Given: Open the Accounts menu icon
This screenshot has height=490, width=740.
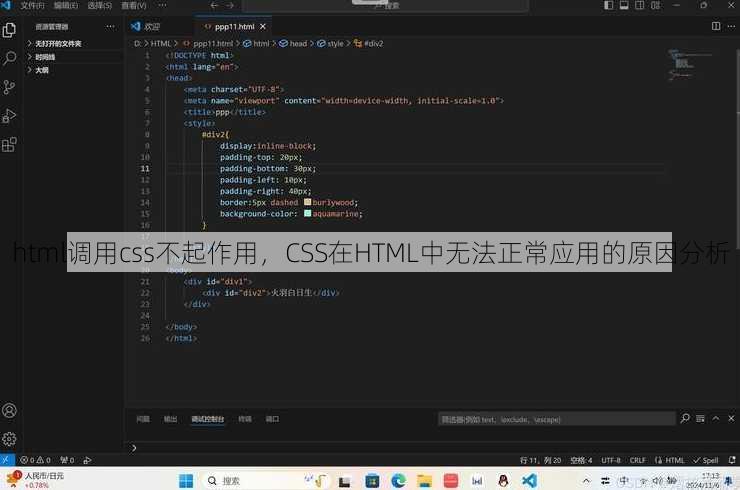Looking at the screenshot, I should [x=9, y=411].
